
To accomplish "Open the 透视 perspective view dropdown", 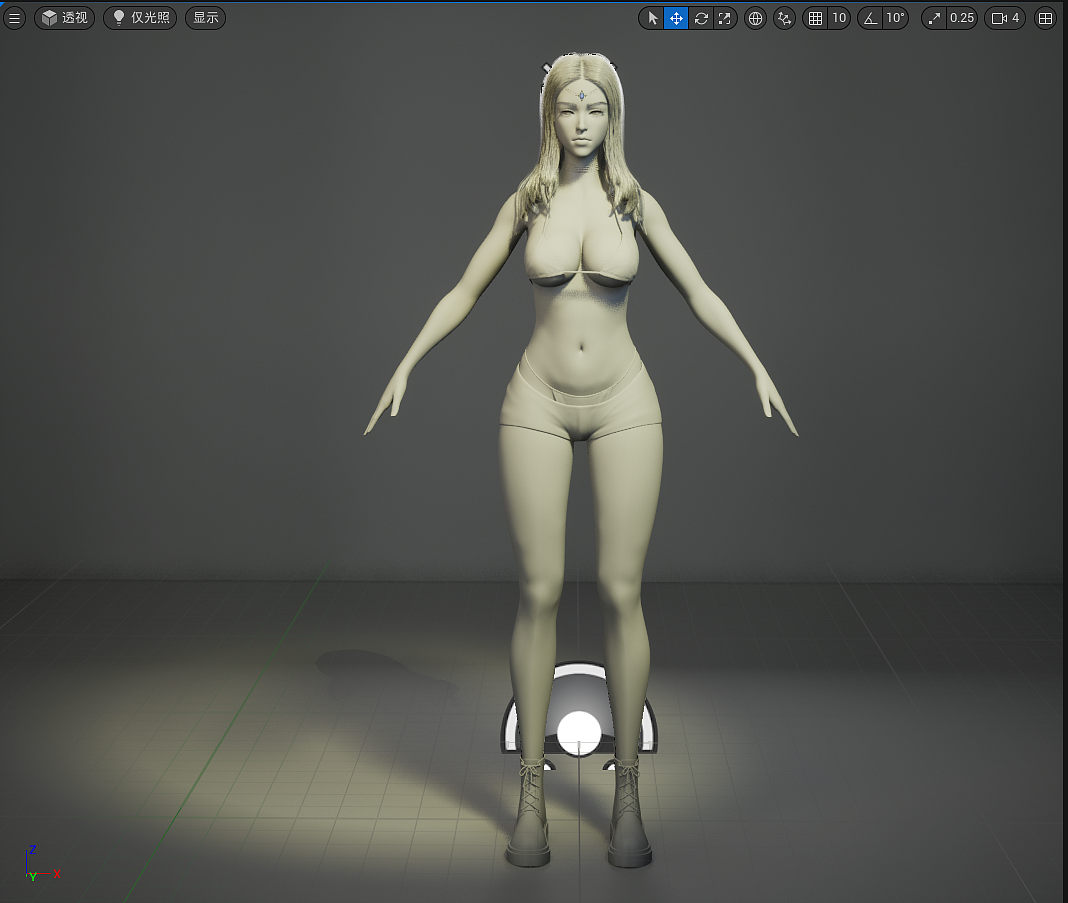I will point(65,18).
